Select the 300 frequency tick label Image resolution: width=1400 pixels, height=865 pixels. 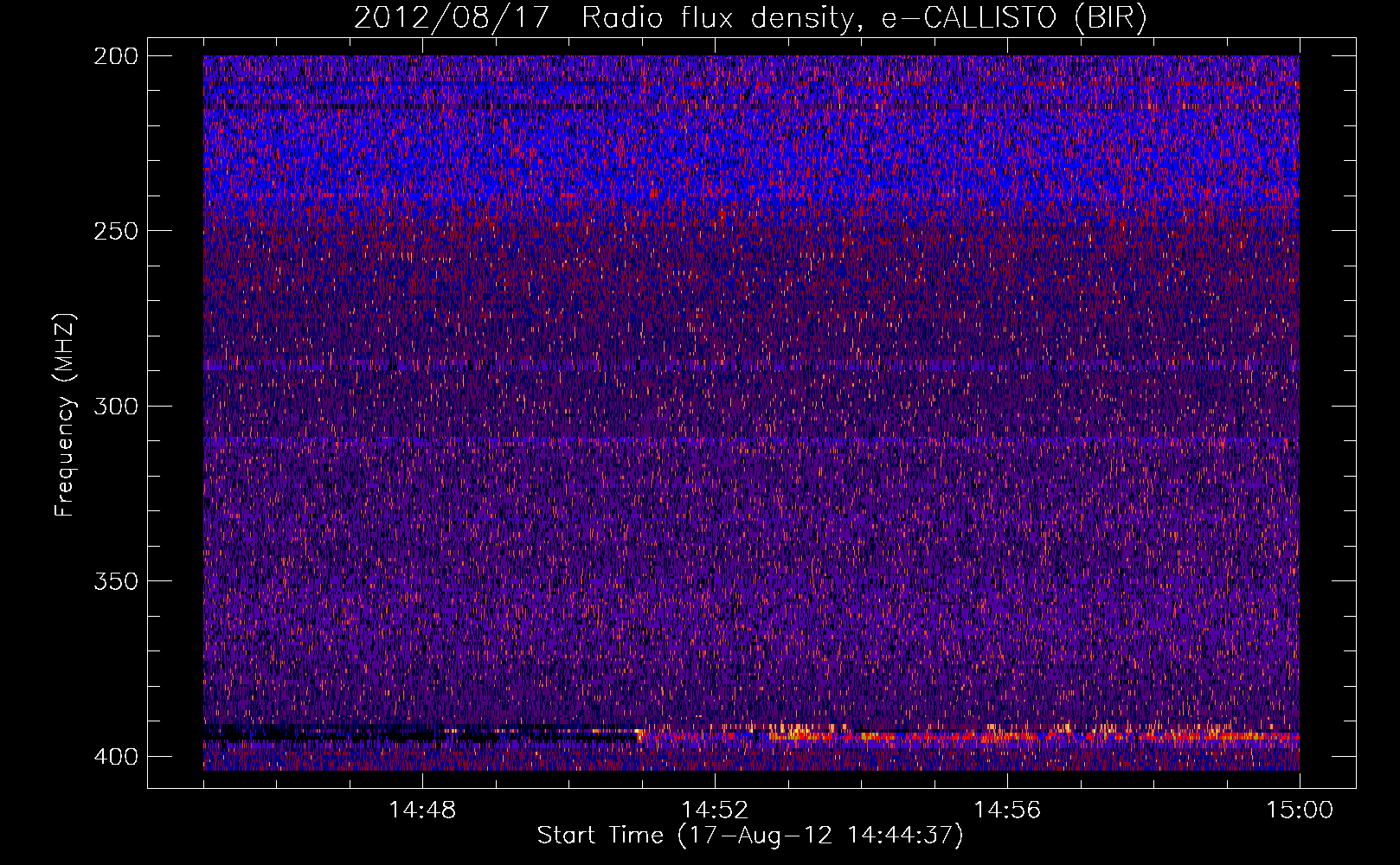[116, 406]
